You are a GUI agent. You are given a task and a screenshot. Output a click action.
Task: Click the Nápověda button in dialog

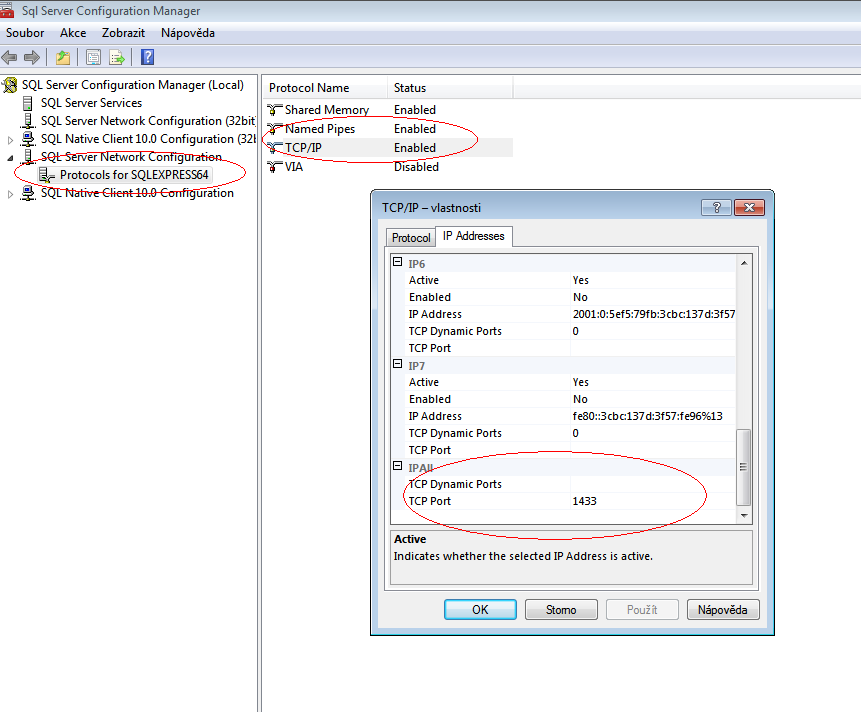tap(723, 610)
